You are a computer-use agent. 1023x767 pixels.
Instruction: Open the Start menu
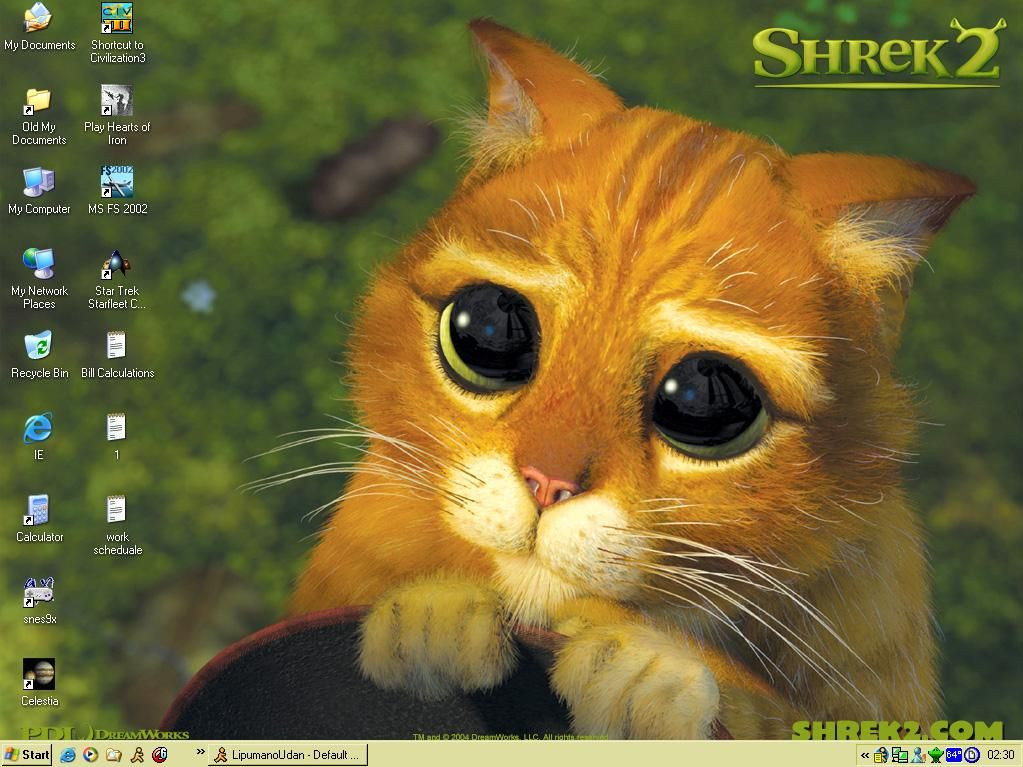[27, 755]
